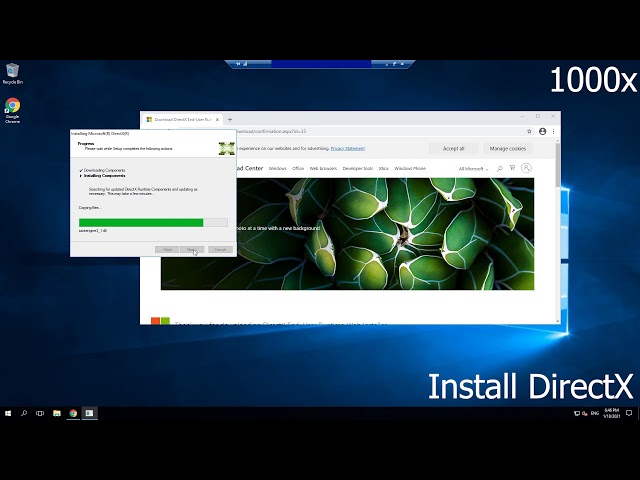
Task: Click the succulent hero banner image
Action: [384, 234]
